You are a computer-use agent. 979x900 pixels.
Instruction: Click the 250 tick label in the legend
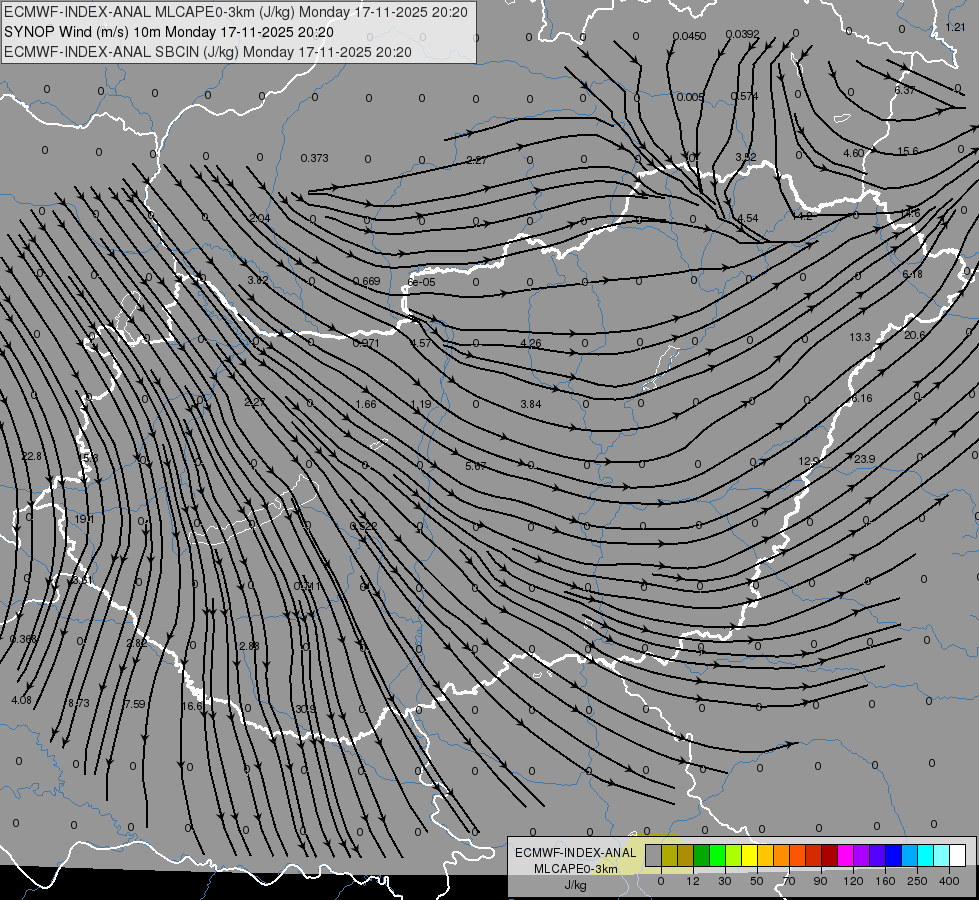pyautogui.click(x=917, y=881)
